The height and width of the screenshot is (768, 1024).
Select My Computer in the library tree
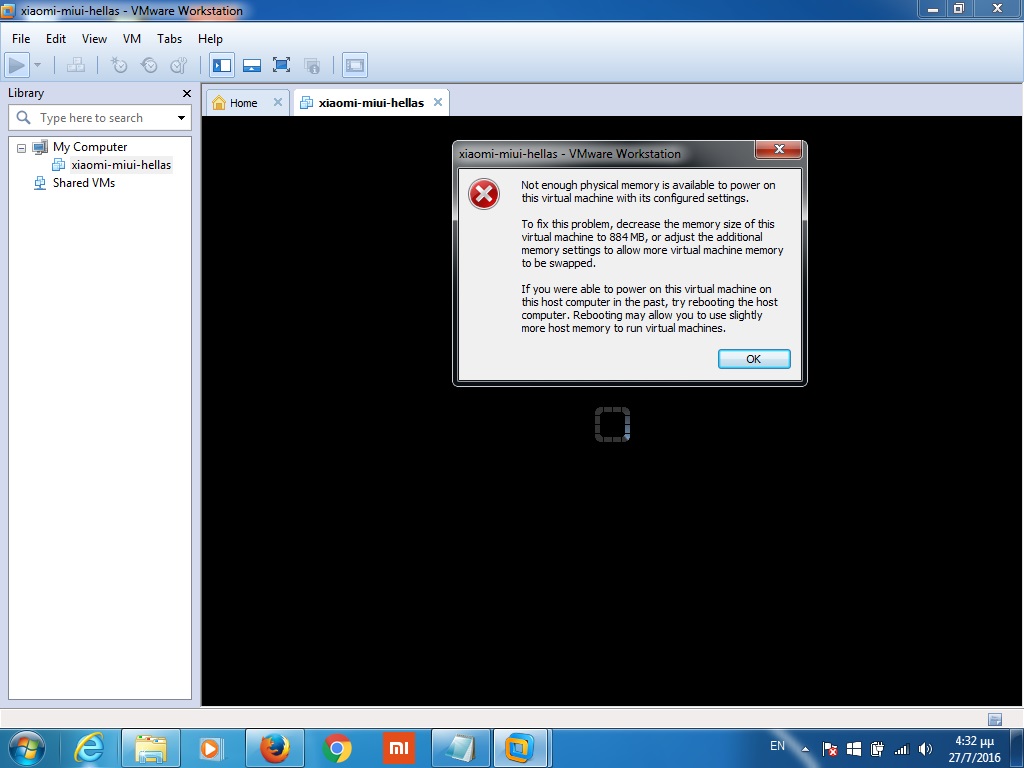coord(90,147)
